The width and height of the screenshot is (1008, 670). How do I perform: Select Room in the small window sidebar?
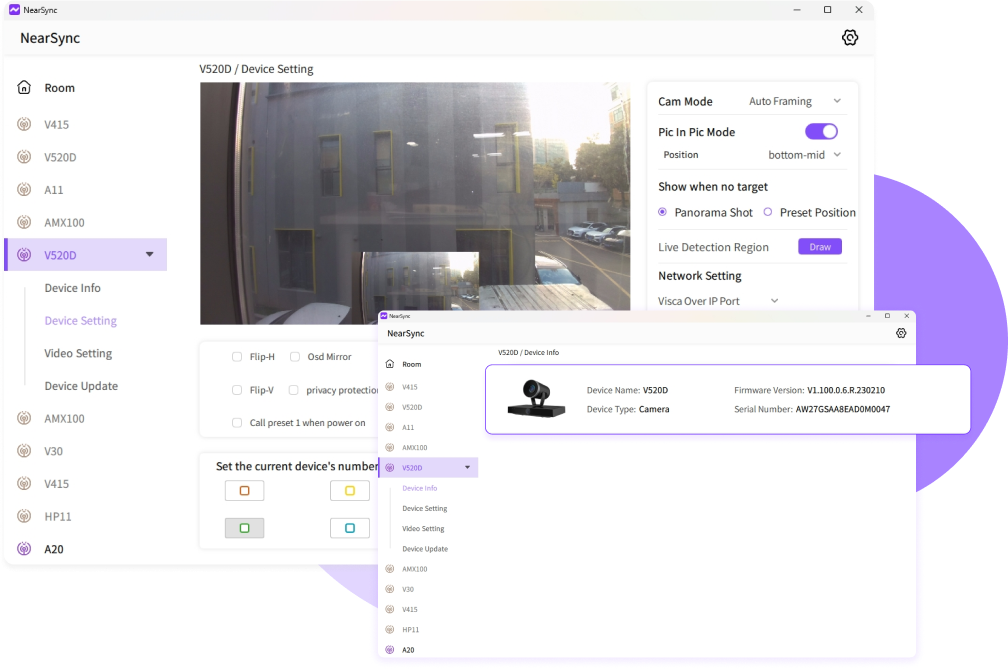pyautogui.click(x=411, y=364)
